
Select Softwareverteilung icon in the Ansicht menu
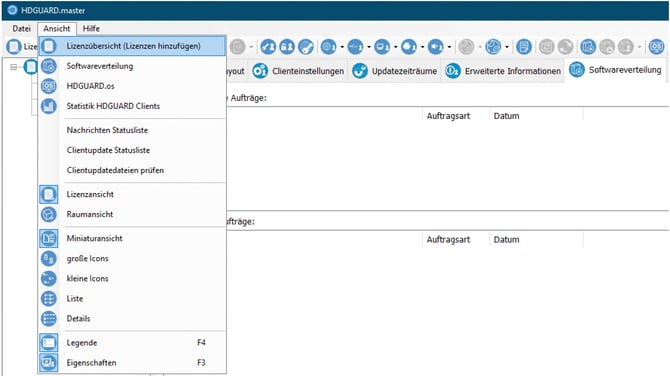pos(49,66)
